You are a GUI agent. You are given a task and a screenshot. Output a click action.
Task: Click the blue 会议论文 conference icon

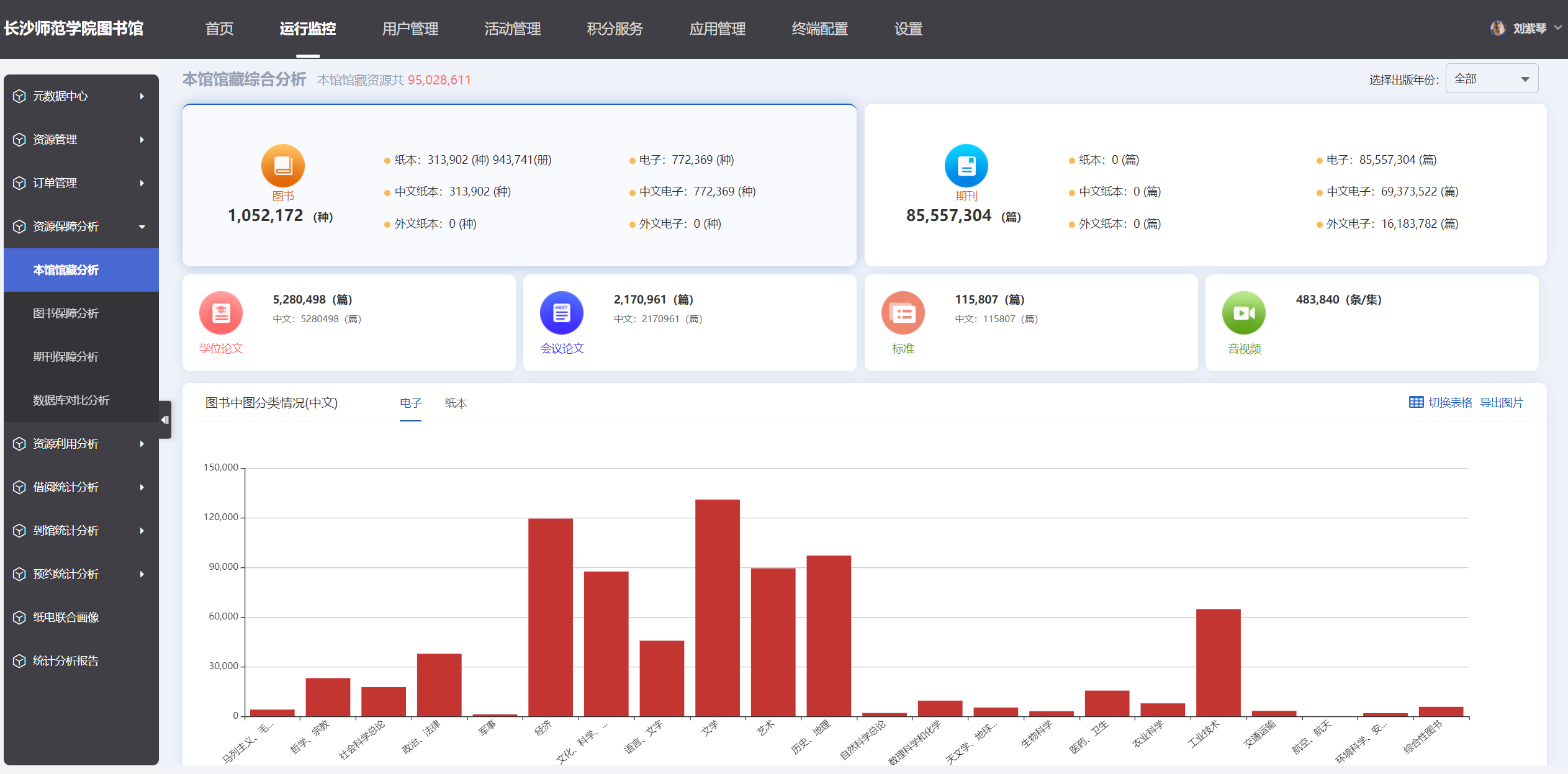point(561,313)
